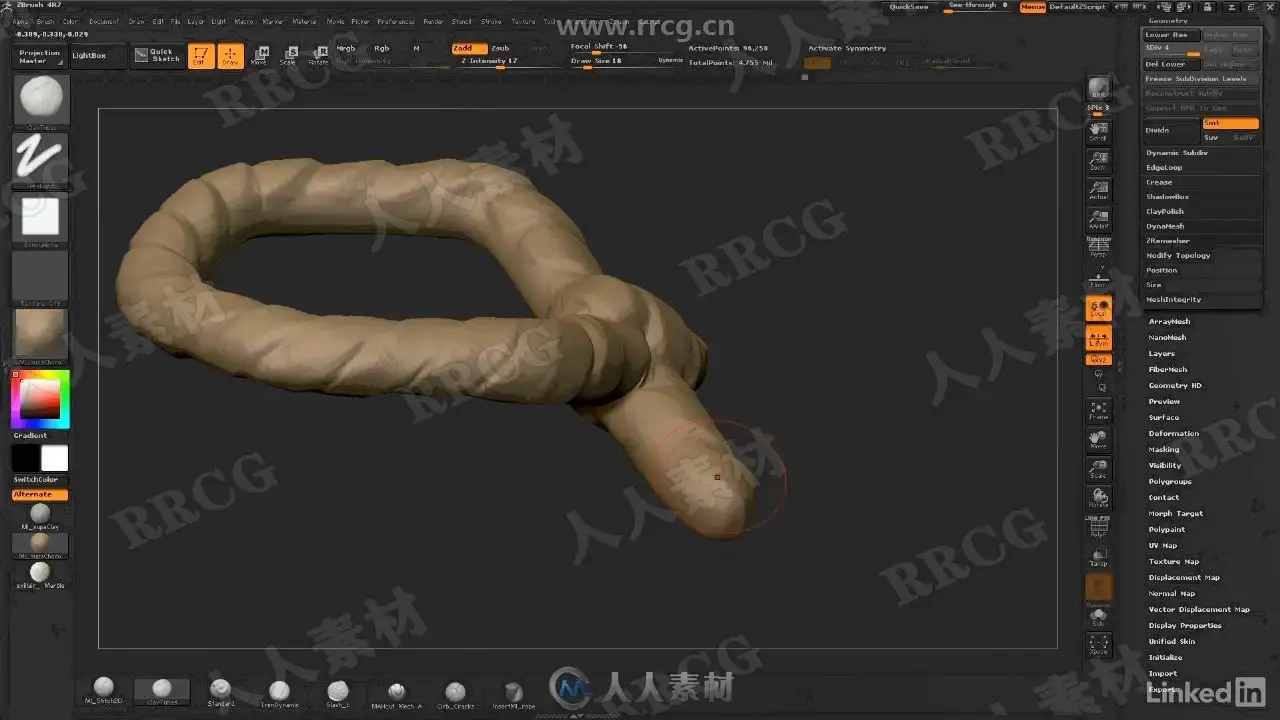Choose the Standard brush
This screenshot has width=1280, height=720.
pyautogui.click(x=221, y=691)
